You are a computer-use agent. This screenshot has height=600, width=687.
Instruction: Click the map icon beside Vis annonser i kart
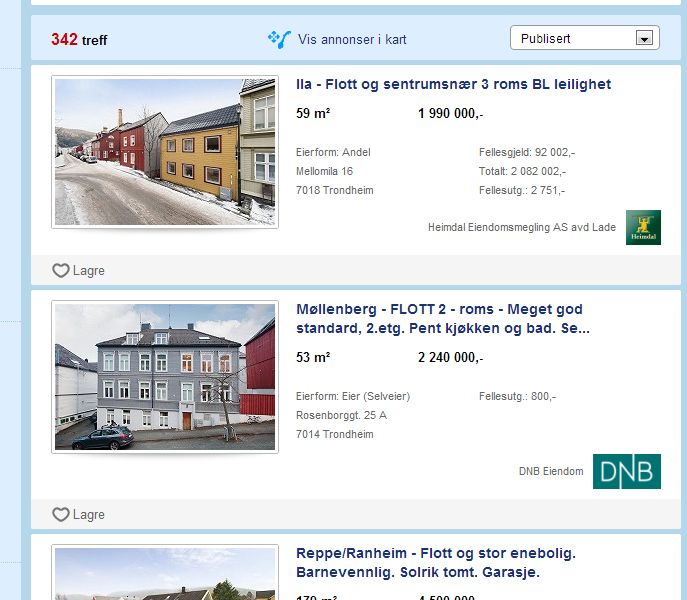click(x=278, y=39)
